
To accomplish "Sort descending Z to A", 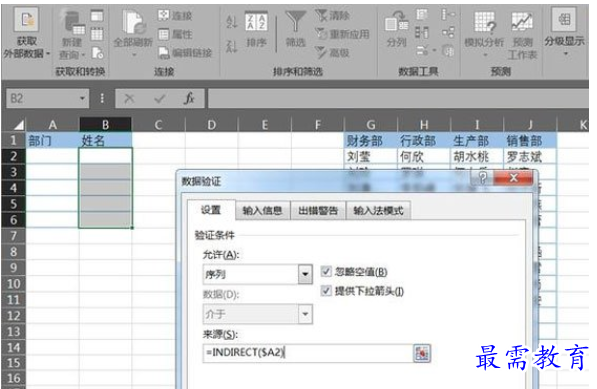I will 232,46.
